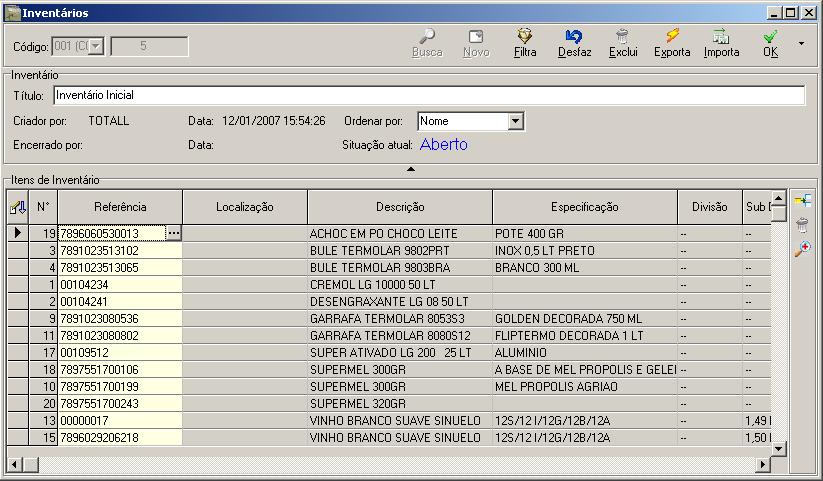The height and width of the screenshot is (481, 823).
Task: Select reference cell 00104241
Action: point(120,301)
